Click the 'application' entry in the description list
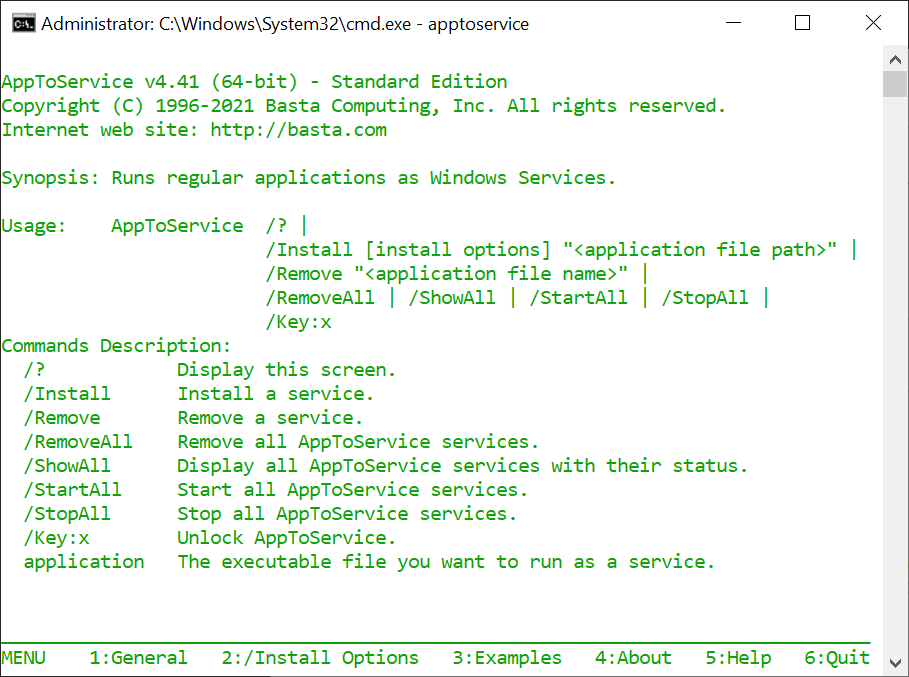Viewport: 909px width, 677px height. click(x=84, y=562)
